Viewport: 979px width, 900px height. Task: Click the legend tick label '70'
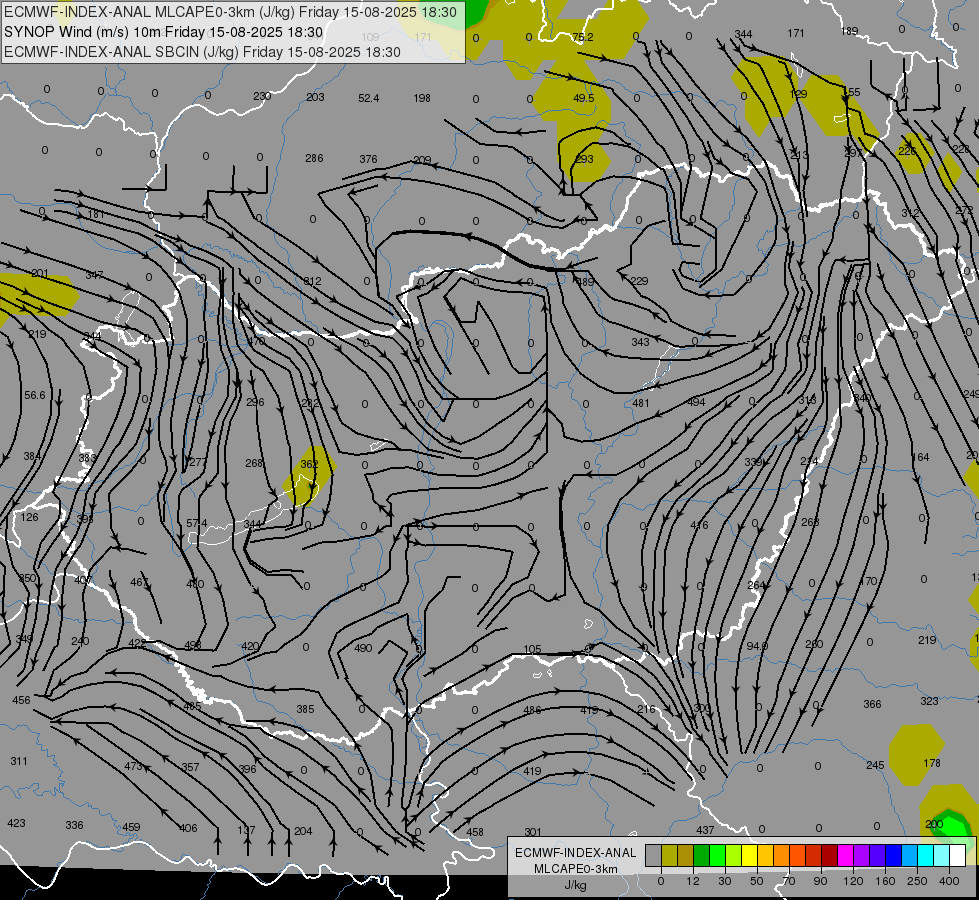coord(789,881)
